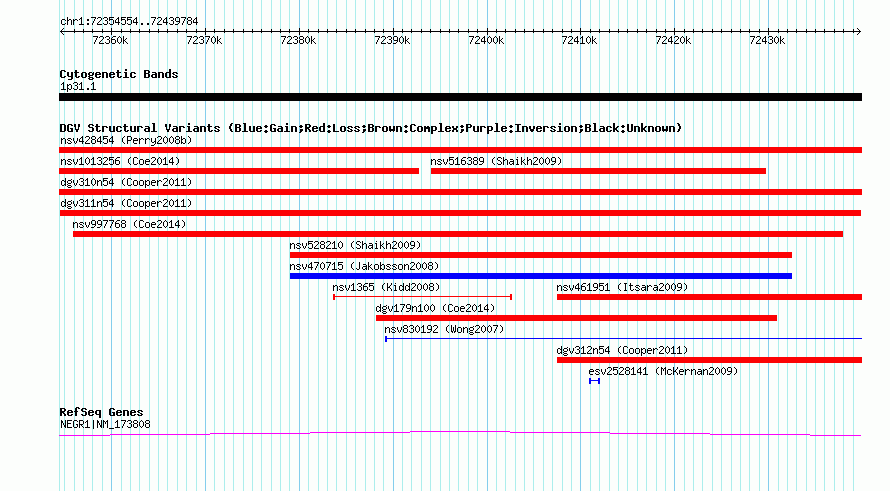The image size is (890, 491).
Task: Open the nsv997768 (Coe2014) label
Action: tap(129, 224)
